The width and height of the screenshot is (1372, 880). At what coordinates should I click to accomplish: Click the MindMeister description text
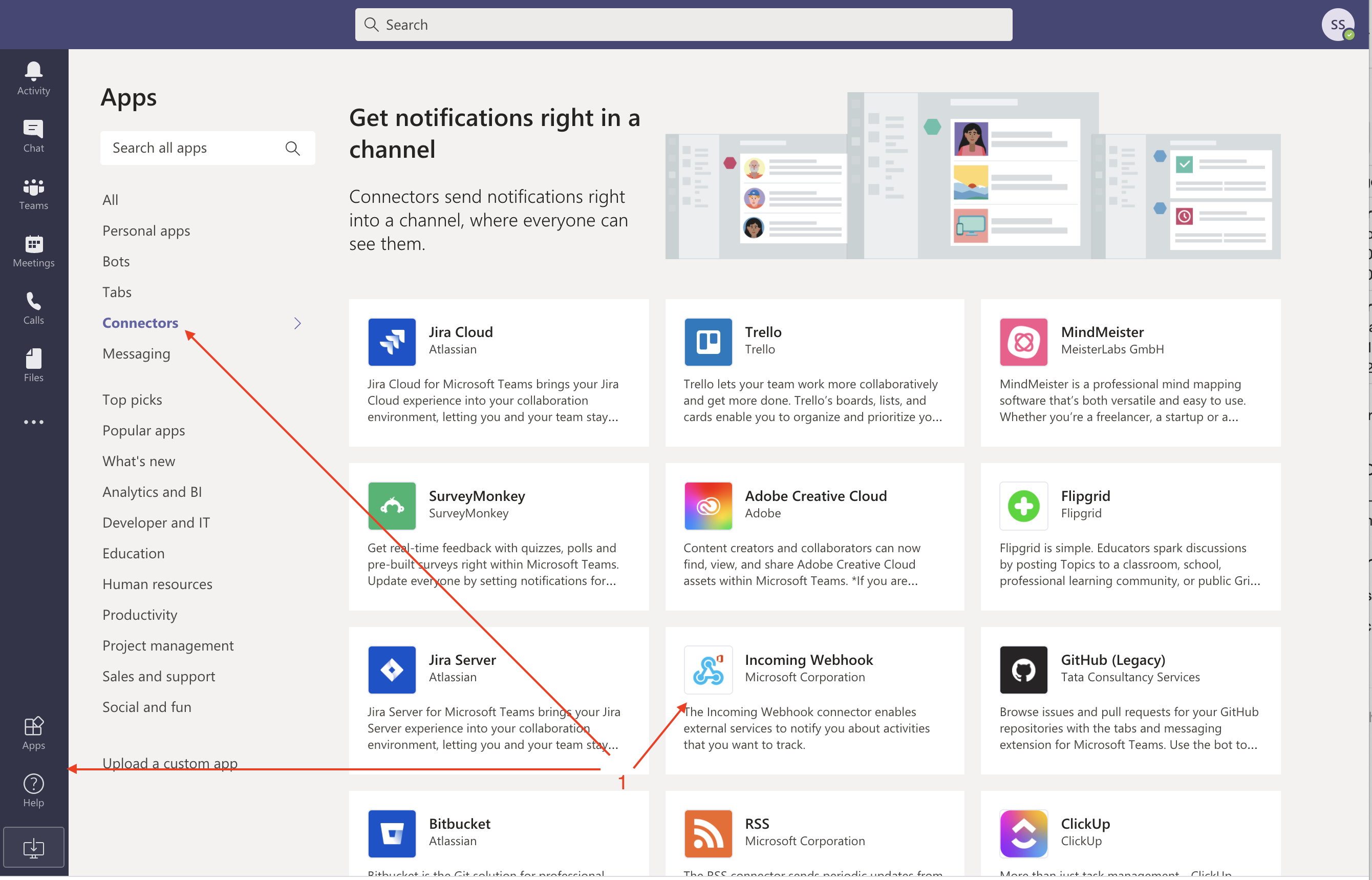[1123, 401]
